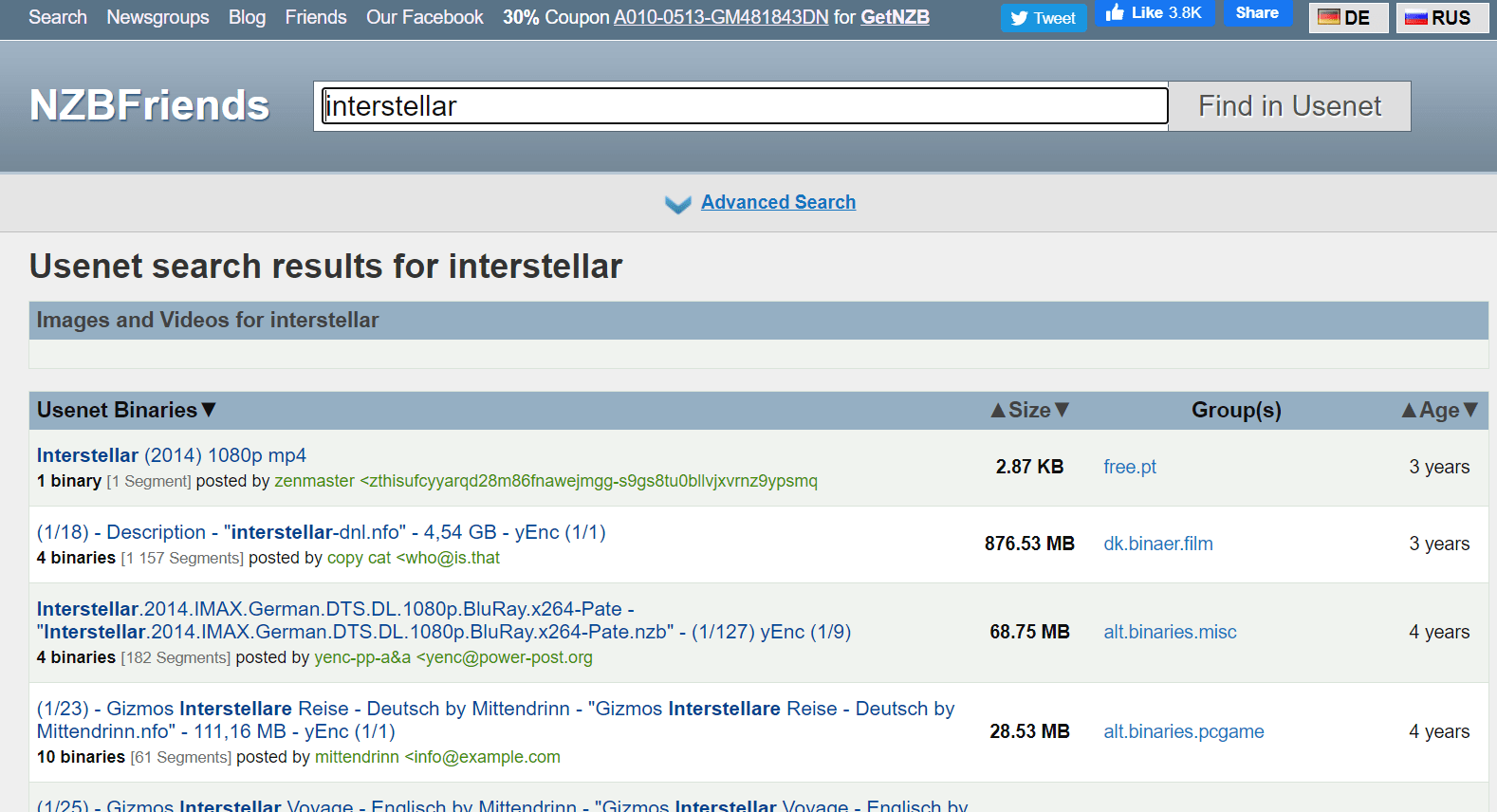
Task: Click the NZBFriends site logo
Action: (x=150, y=105)
